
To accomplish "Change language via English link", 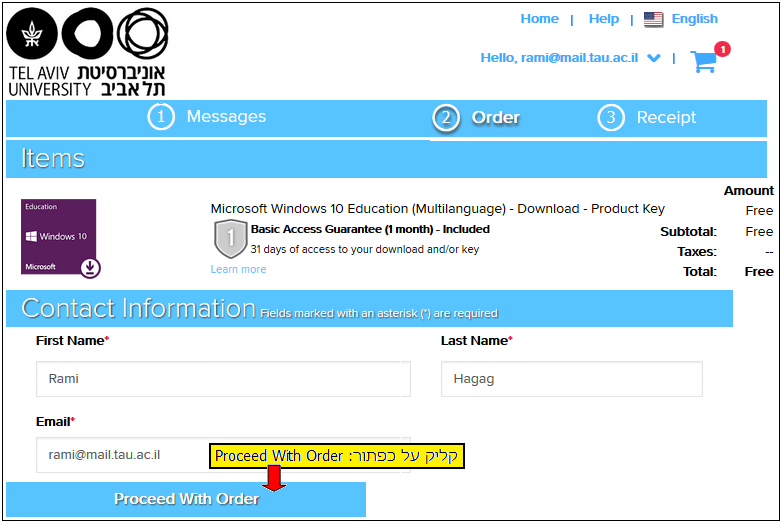I will pos(694,19).
